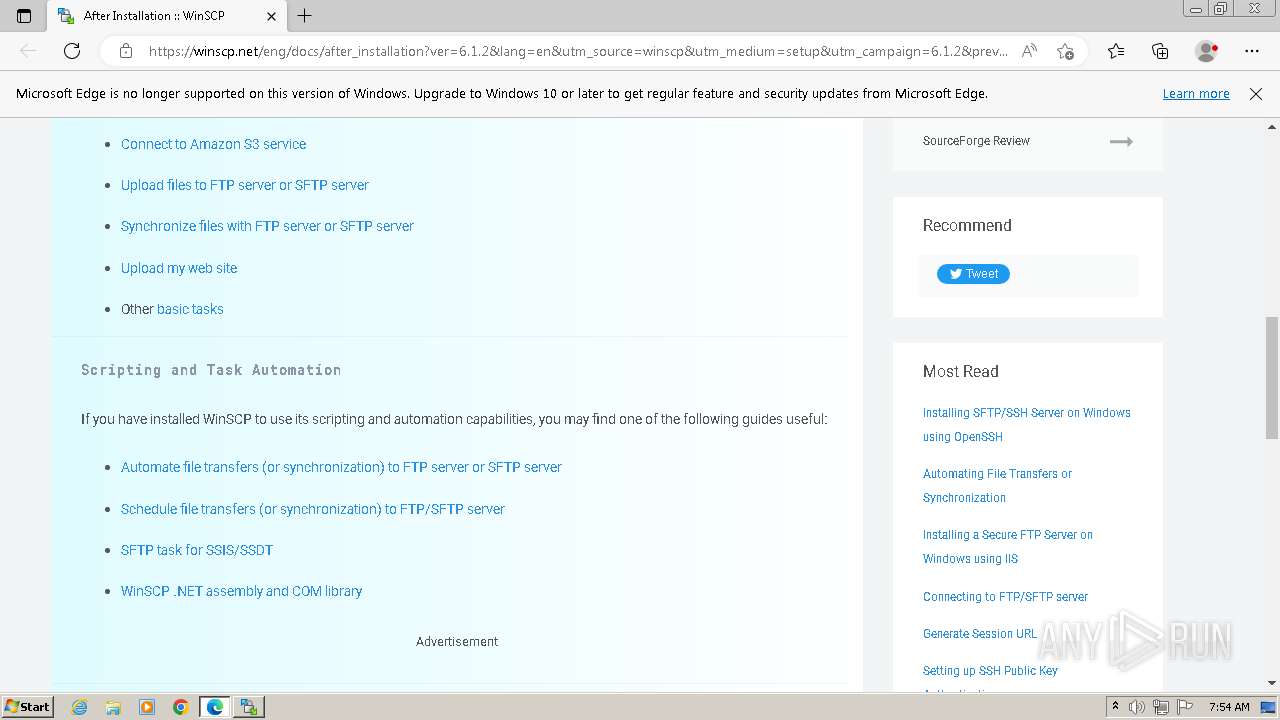Select the WinSCP installer taskbar button
Viewport: 1280px width, 720px height.
249,707
